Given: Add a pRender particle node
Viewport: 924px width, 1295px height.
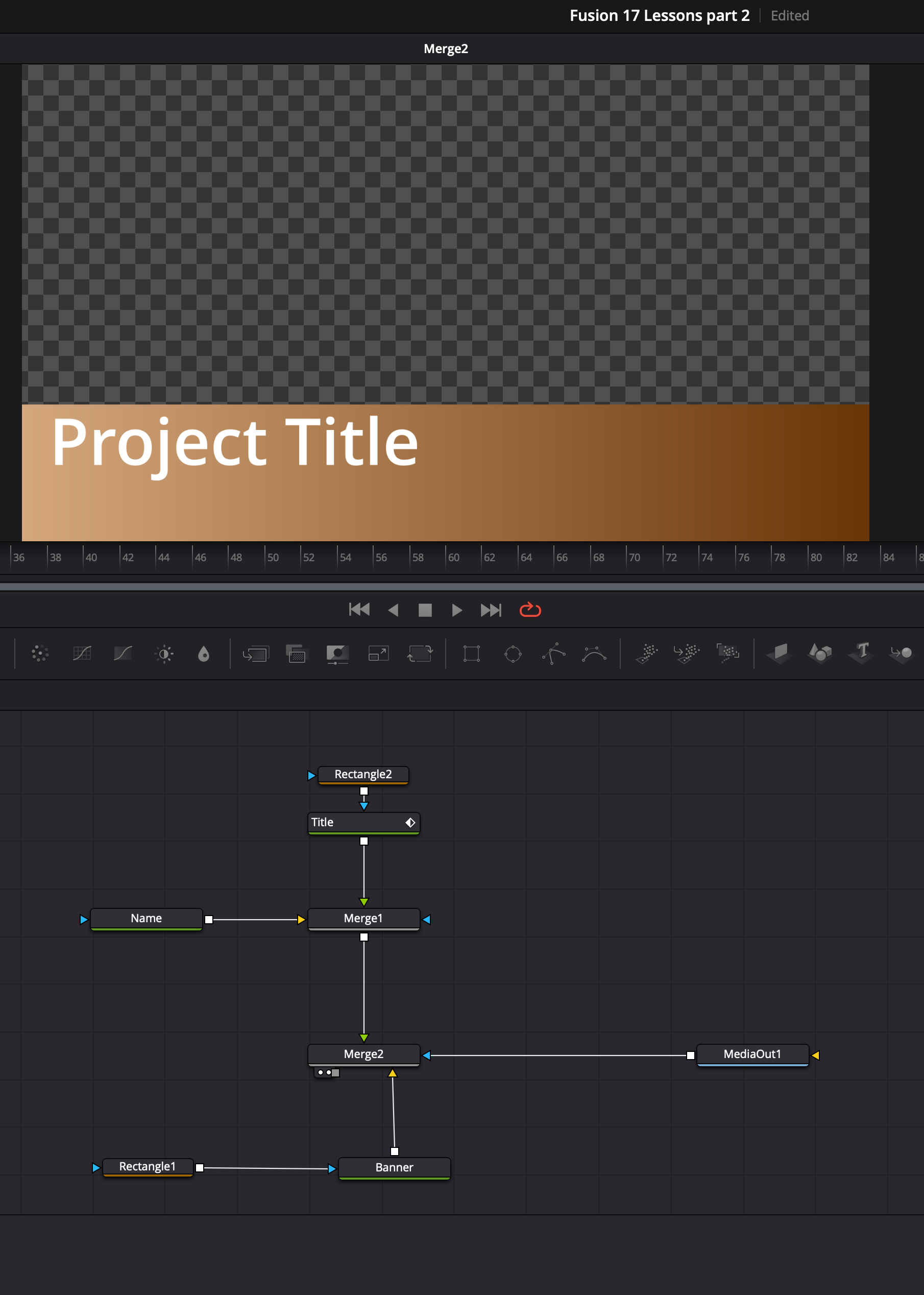Looking at the screenshot, I should click(727, 653).
